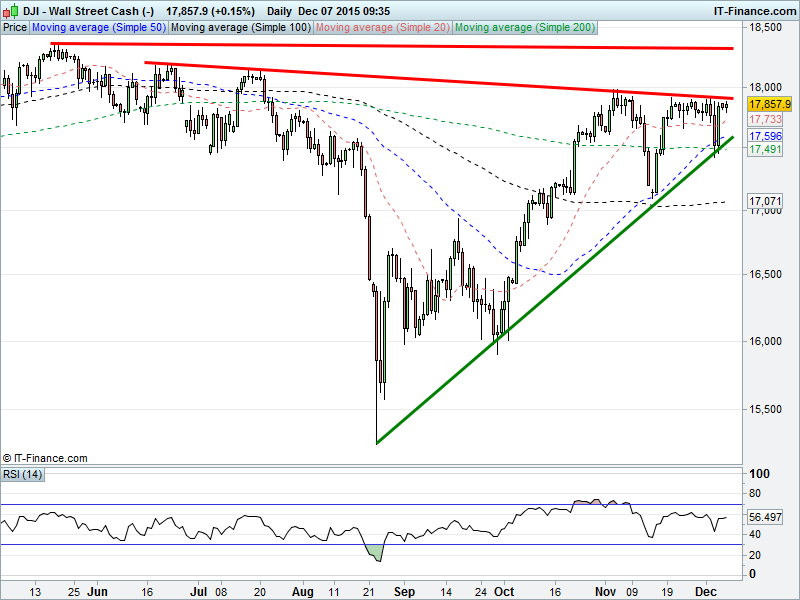Toggle the Moving average (Simple 20) legend label

(x=382, y=28)
